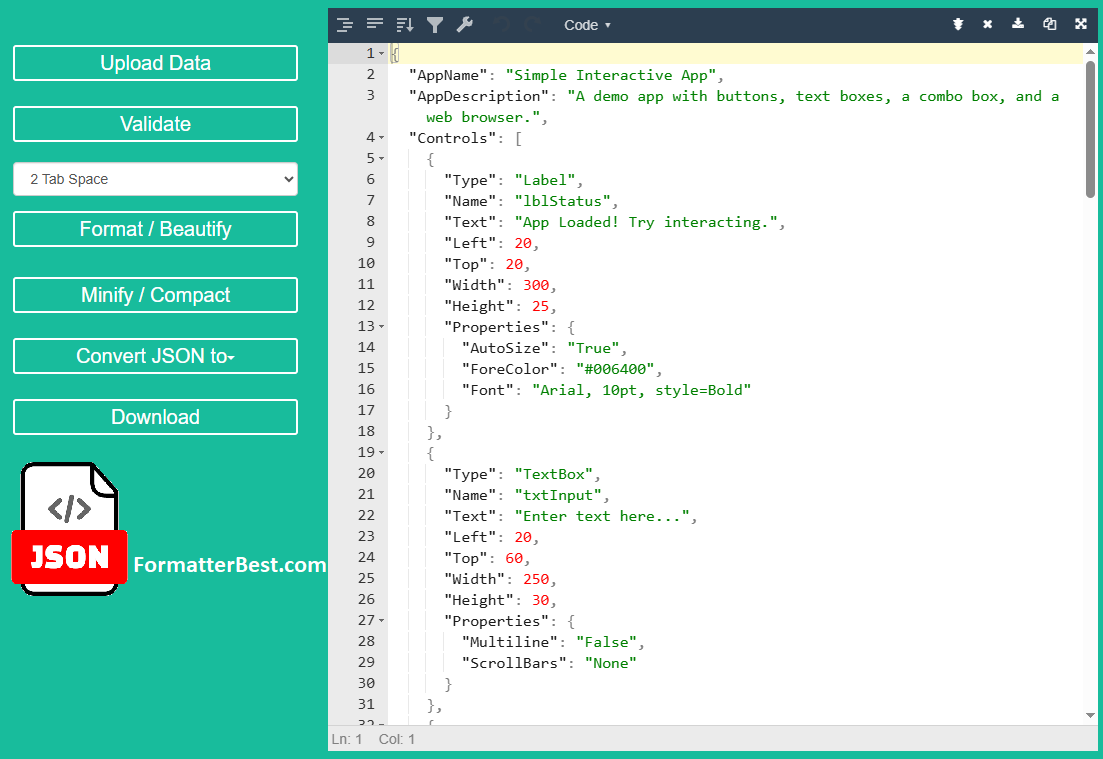1103x759 pixels.
Task: Click the sort contents icon
Action: coord(405,25)
